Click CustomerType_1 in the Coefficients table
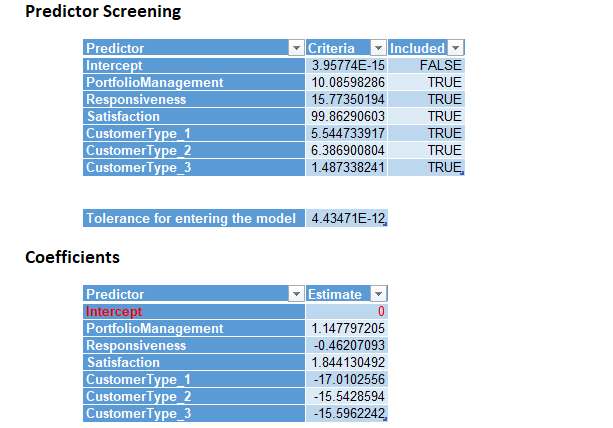613x428 pixels. point(194,379)
